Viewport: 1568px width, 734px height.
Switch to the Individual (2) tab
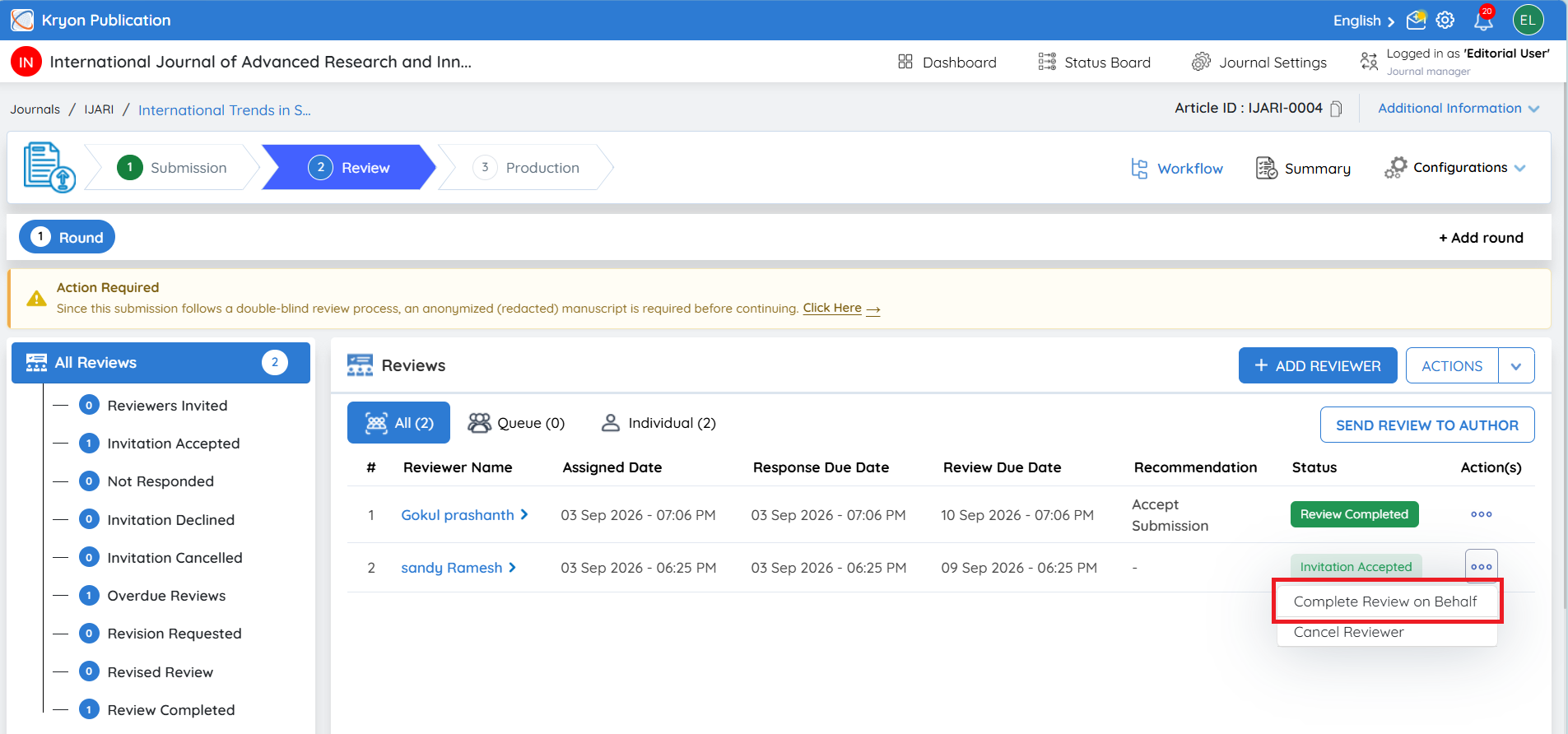(658, 423)
